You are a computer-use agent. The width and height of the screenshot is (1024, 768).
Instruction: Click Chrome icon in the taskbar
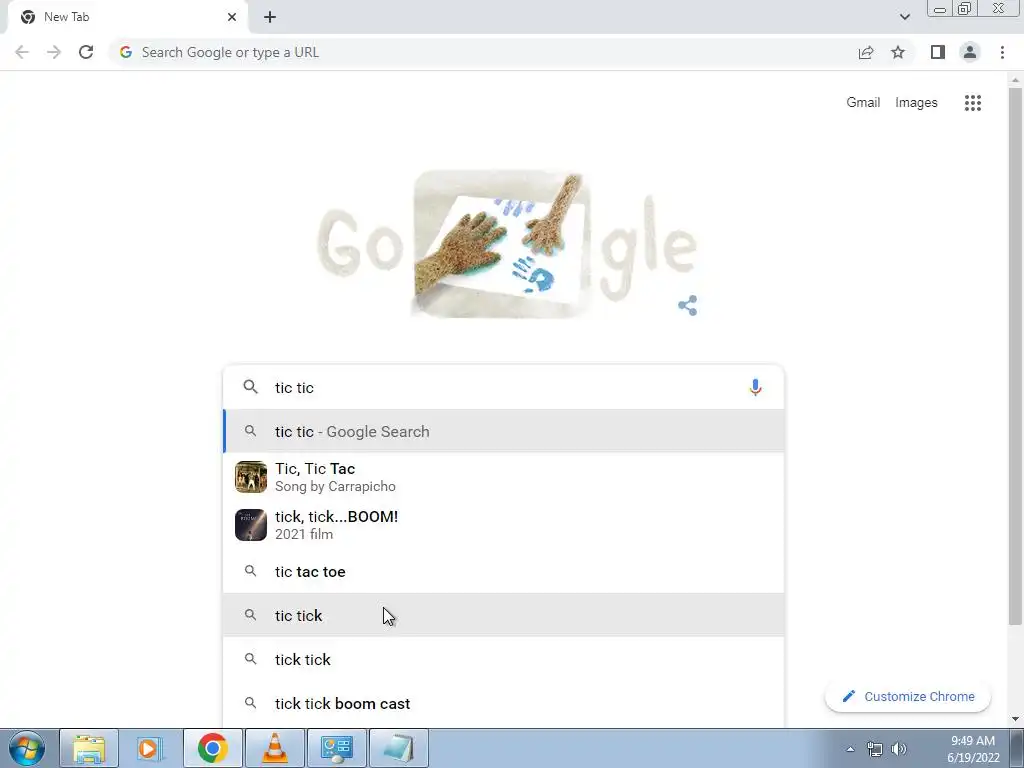point(212,748)
